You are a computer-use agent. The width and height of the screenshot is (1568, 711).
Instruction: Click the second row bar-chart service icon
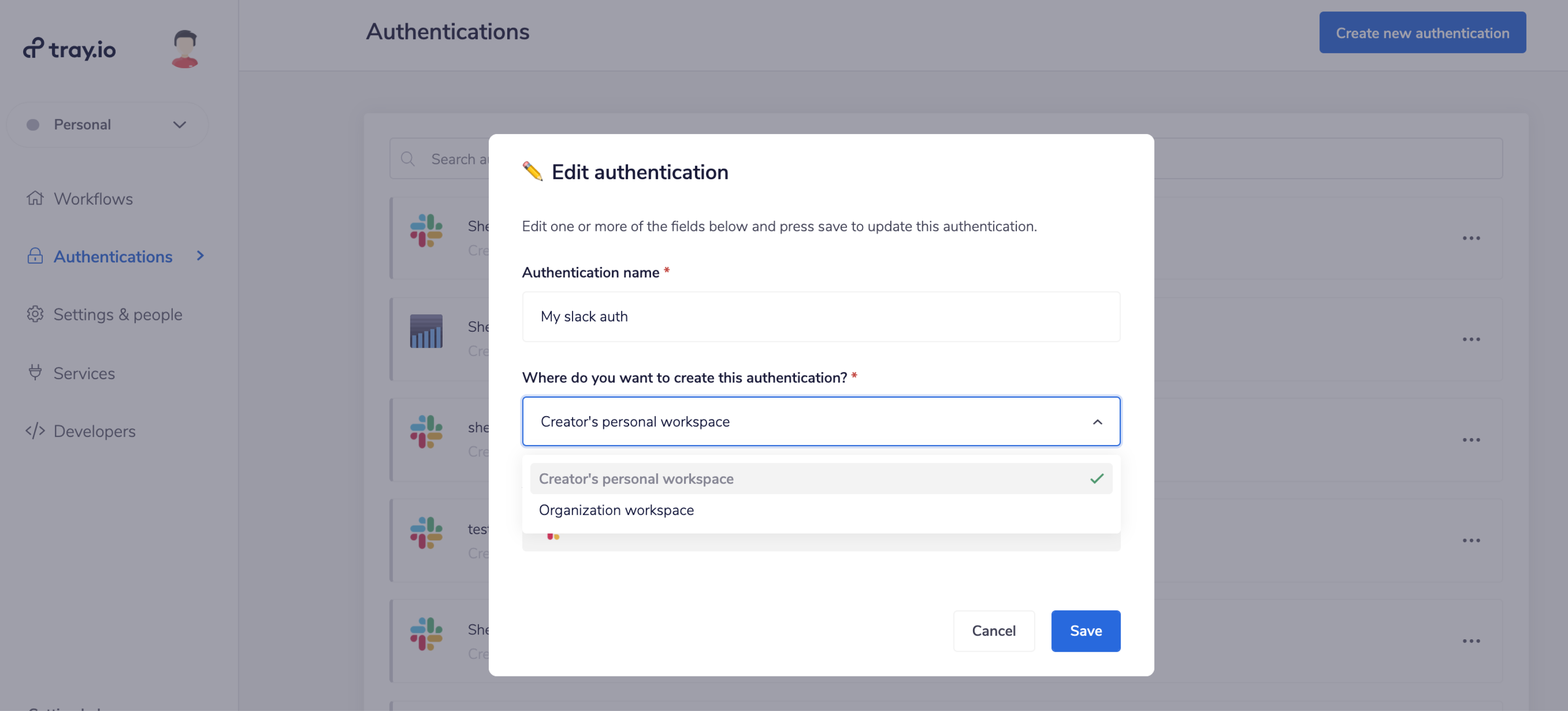point(426,331)
